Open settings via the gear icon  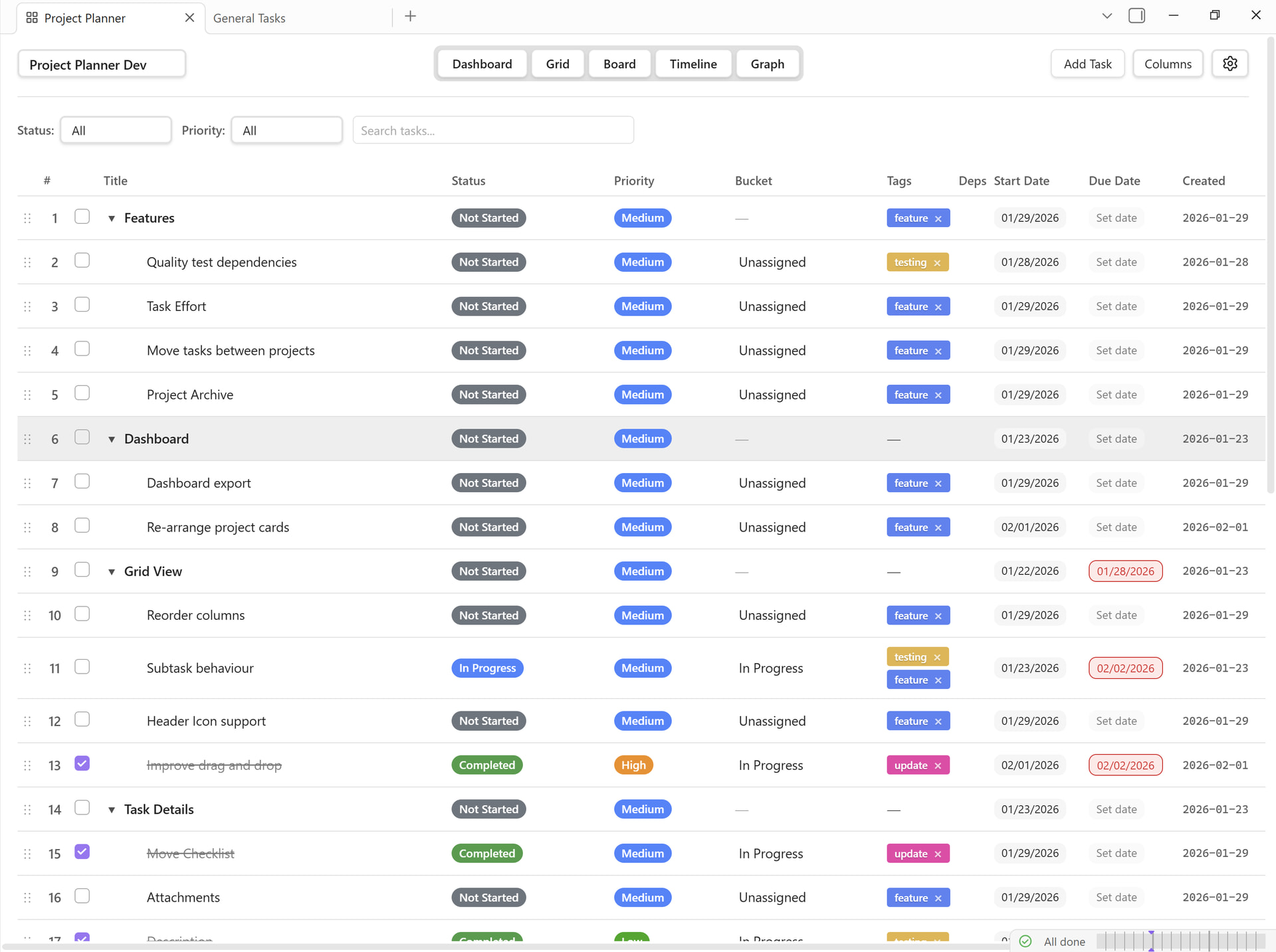[x=1229, y=64]
